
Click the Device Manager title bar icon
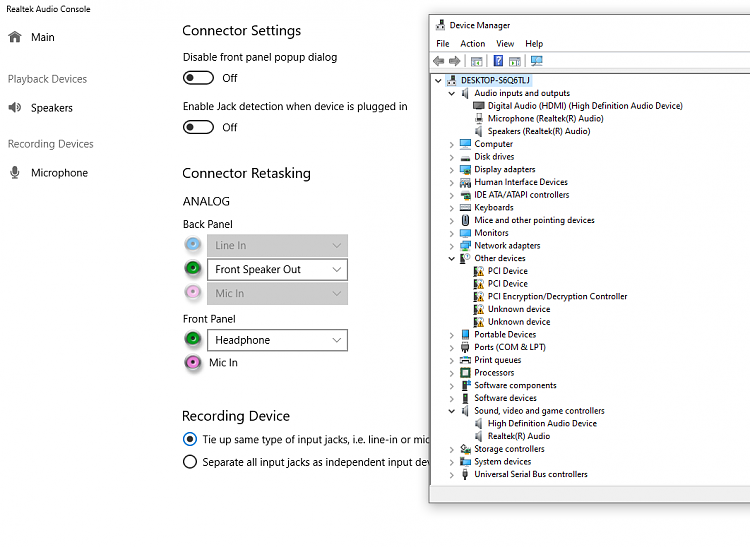[x=440, y=25]
